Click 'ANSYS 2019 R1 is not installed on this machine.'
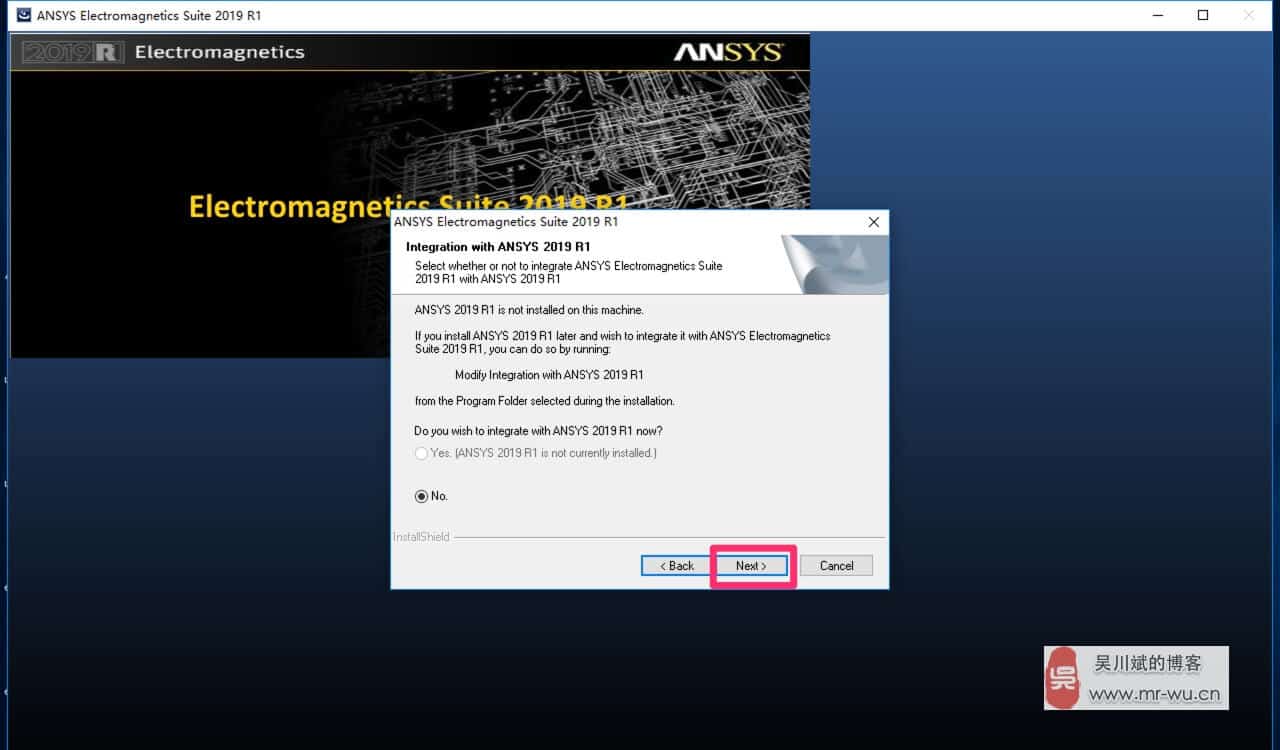Screen dimensions: 1280x750 (529, 310)
